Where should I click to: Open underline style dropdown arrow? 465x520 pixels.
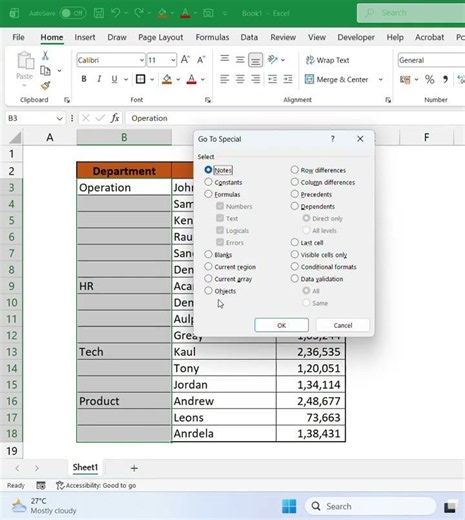126,79
